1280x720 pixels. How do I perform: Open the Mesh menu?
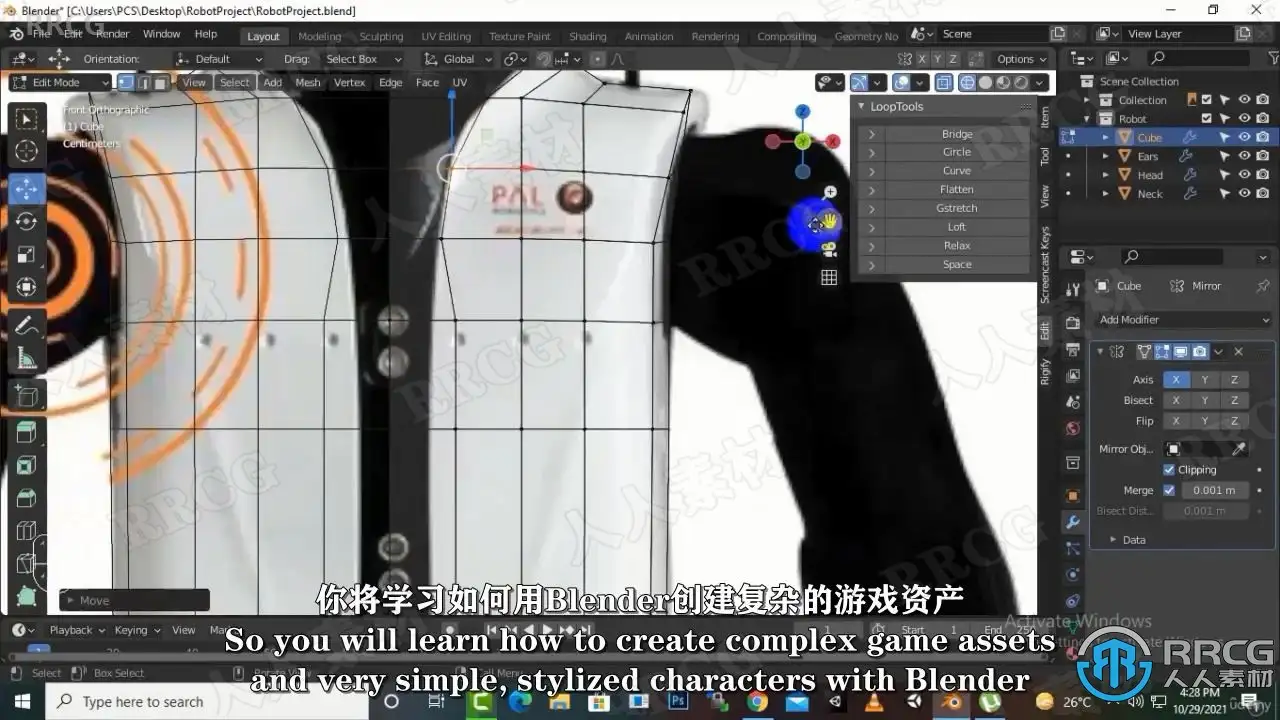click(308, 83)
